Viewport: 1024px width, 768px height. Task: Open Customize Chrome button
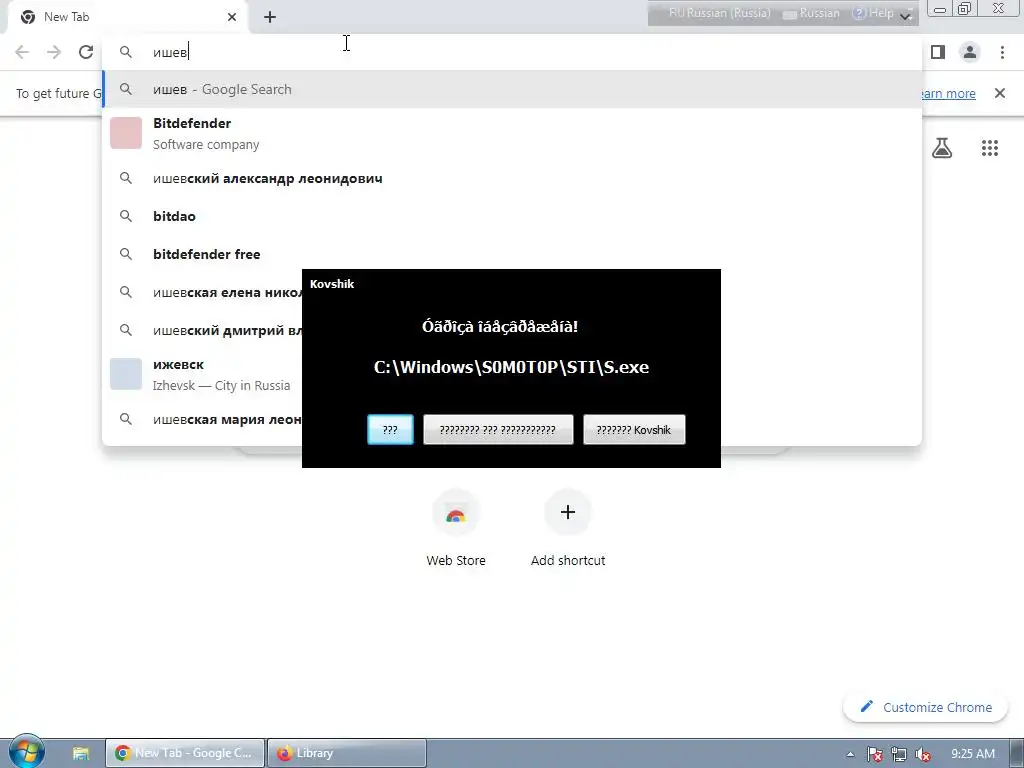(925, 707)
